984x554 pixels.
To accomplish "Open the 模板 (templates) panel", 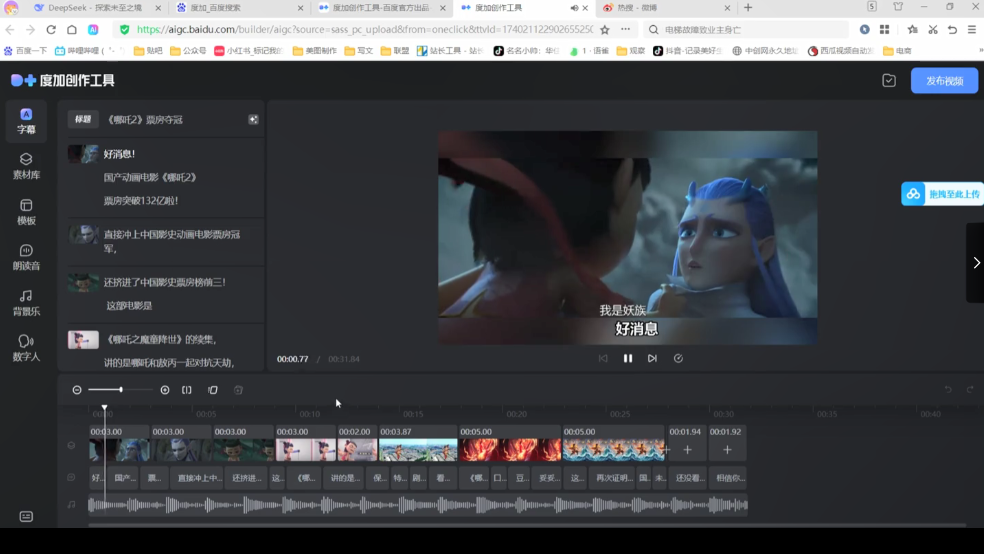I will click(26, 211).
